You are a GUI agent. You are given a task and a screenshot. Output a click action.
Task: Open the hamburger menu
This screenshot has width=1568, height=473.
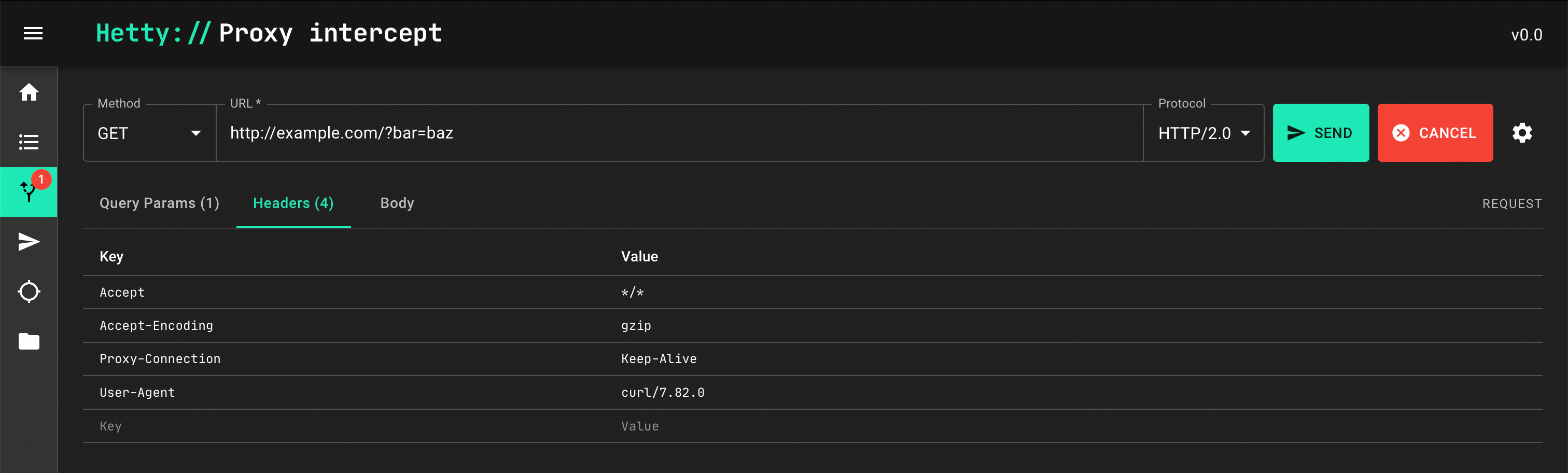tap(33, 34)
